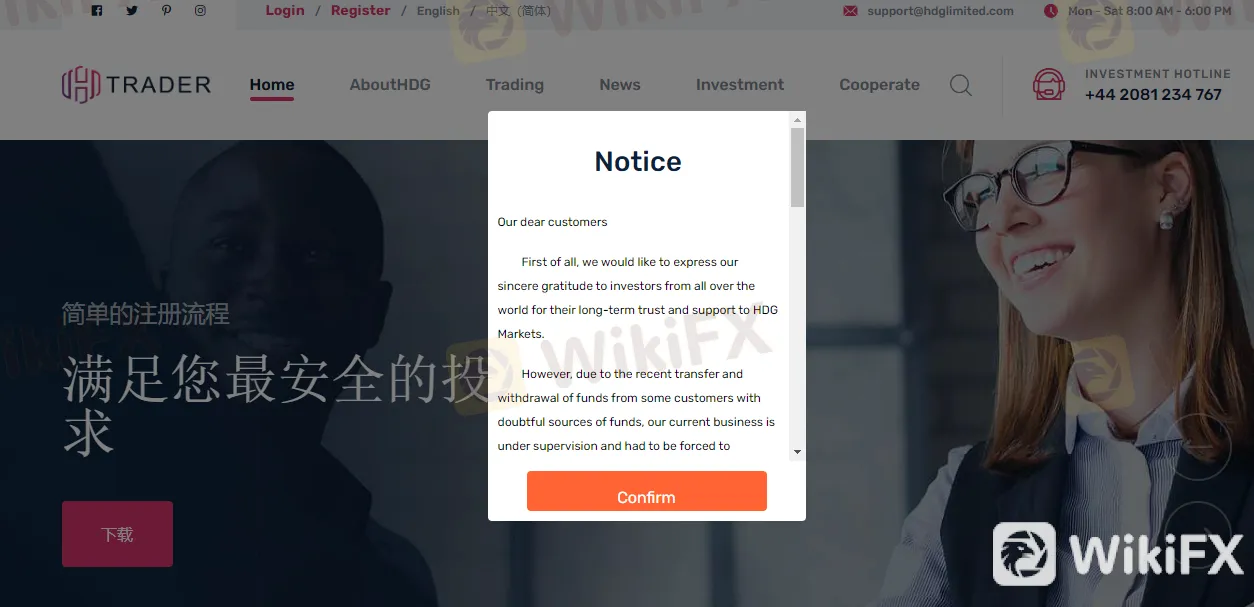Open the Facebook social icon
Screen dimensions: 1254x607
click(x=97, y=11)
